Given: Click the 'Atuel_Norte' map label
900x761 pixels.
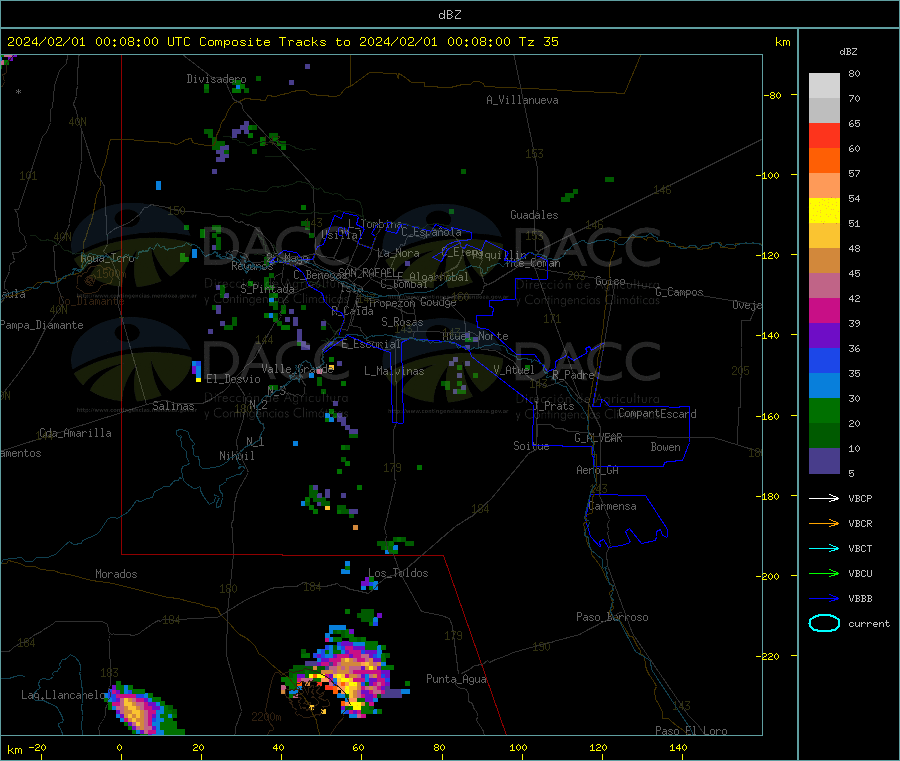Looking at the screenshot, I should (475, 336).
